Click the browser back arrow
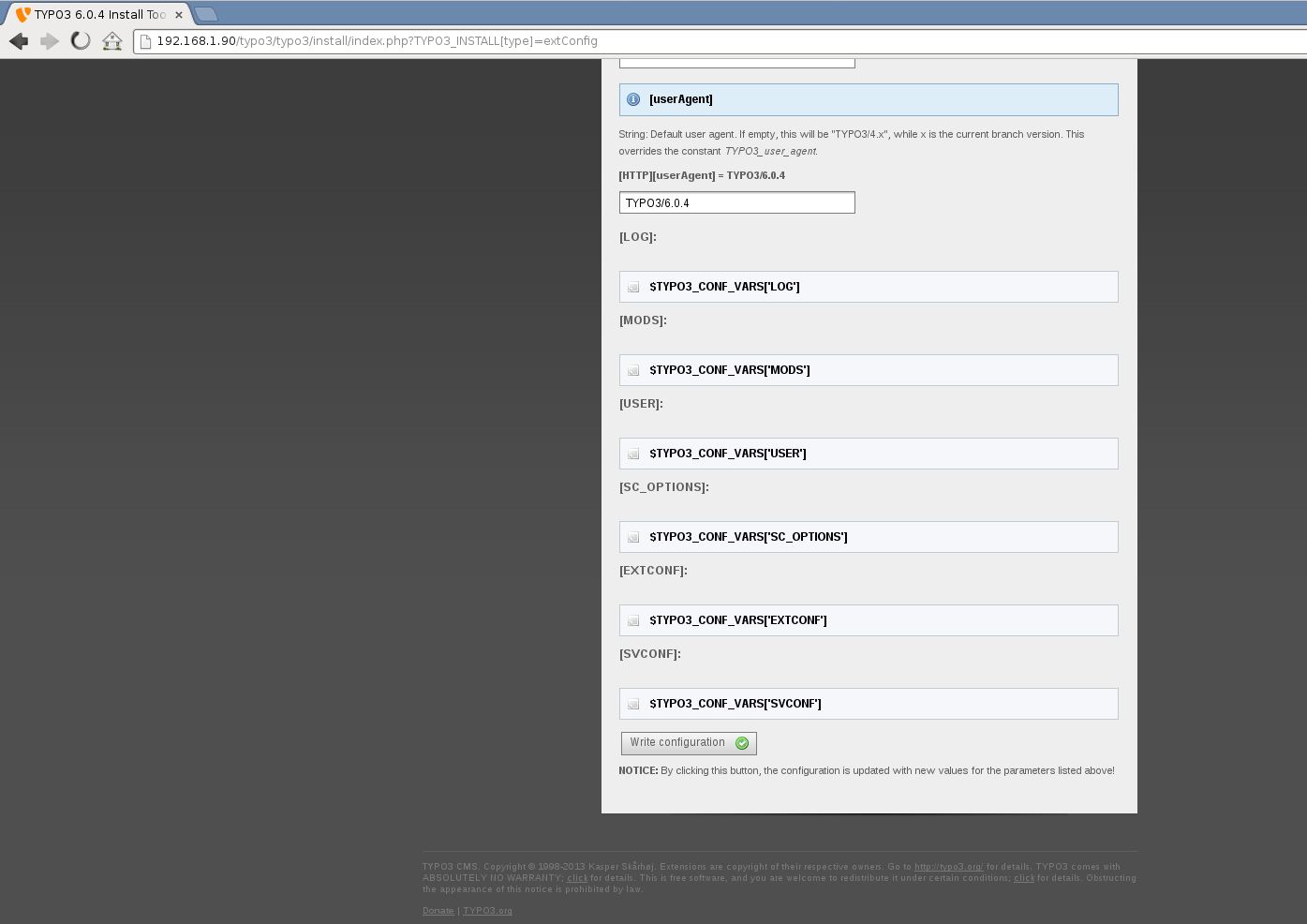1307x924 pixels. pos(19,41)
